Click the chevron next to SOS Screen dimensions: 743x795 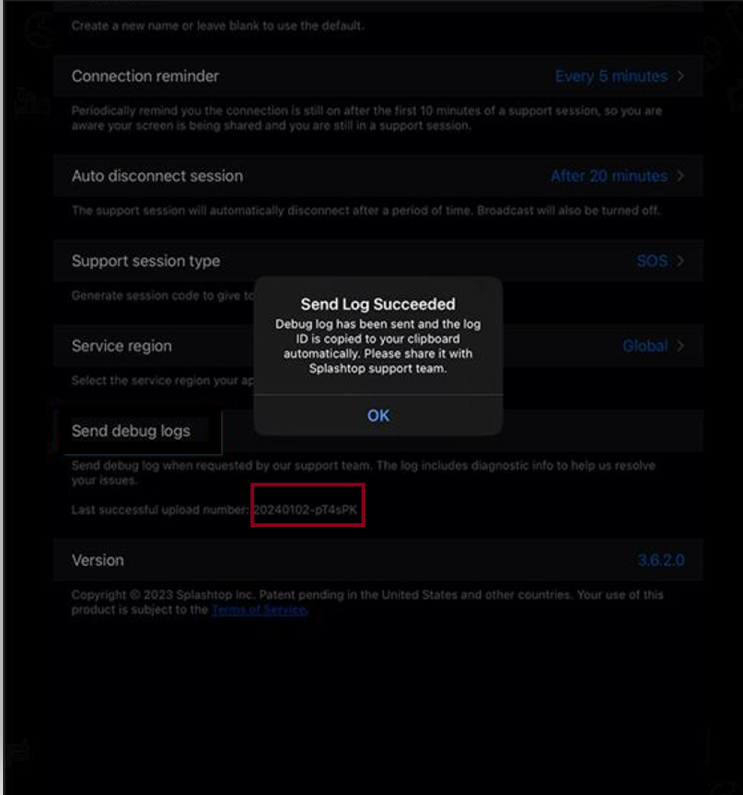point(681,261)
